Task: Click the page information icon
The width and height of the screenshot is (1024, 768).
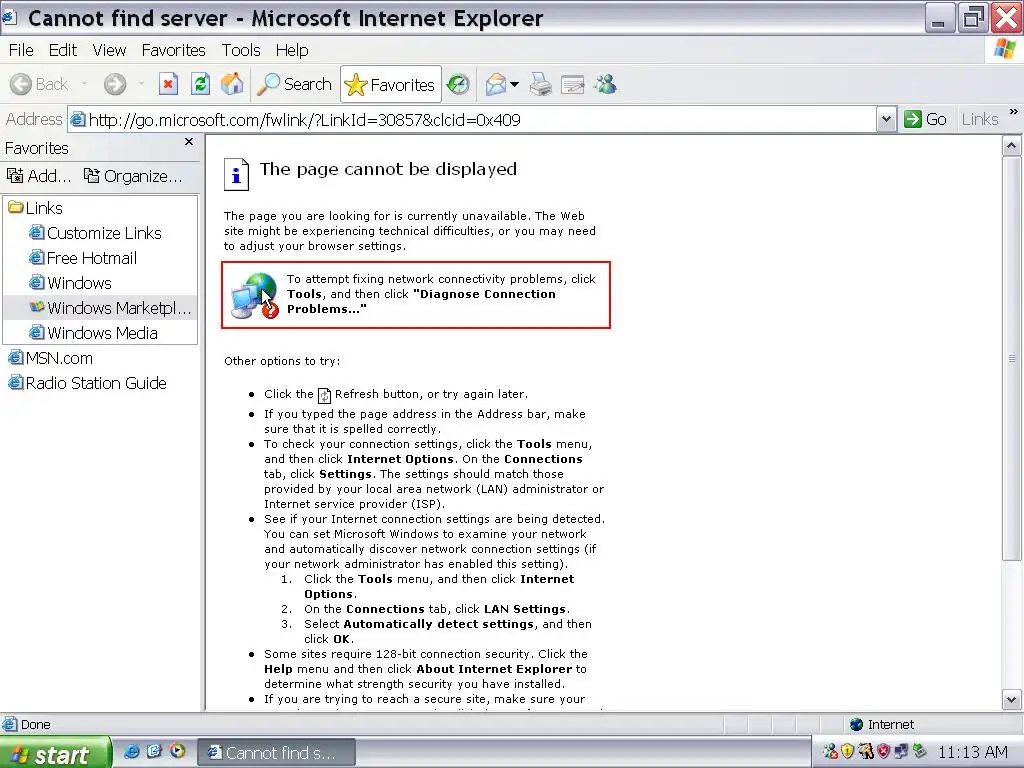Action: [236, 174]
